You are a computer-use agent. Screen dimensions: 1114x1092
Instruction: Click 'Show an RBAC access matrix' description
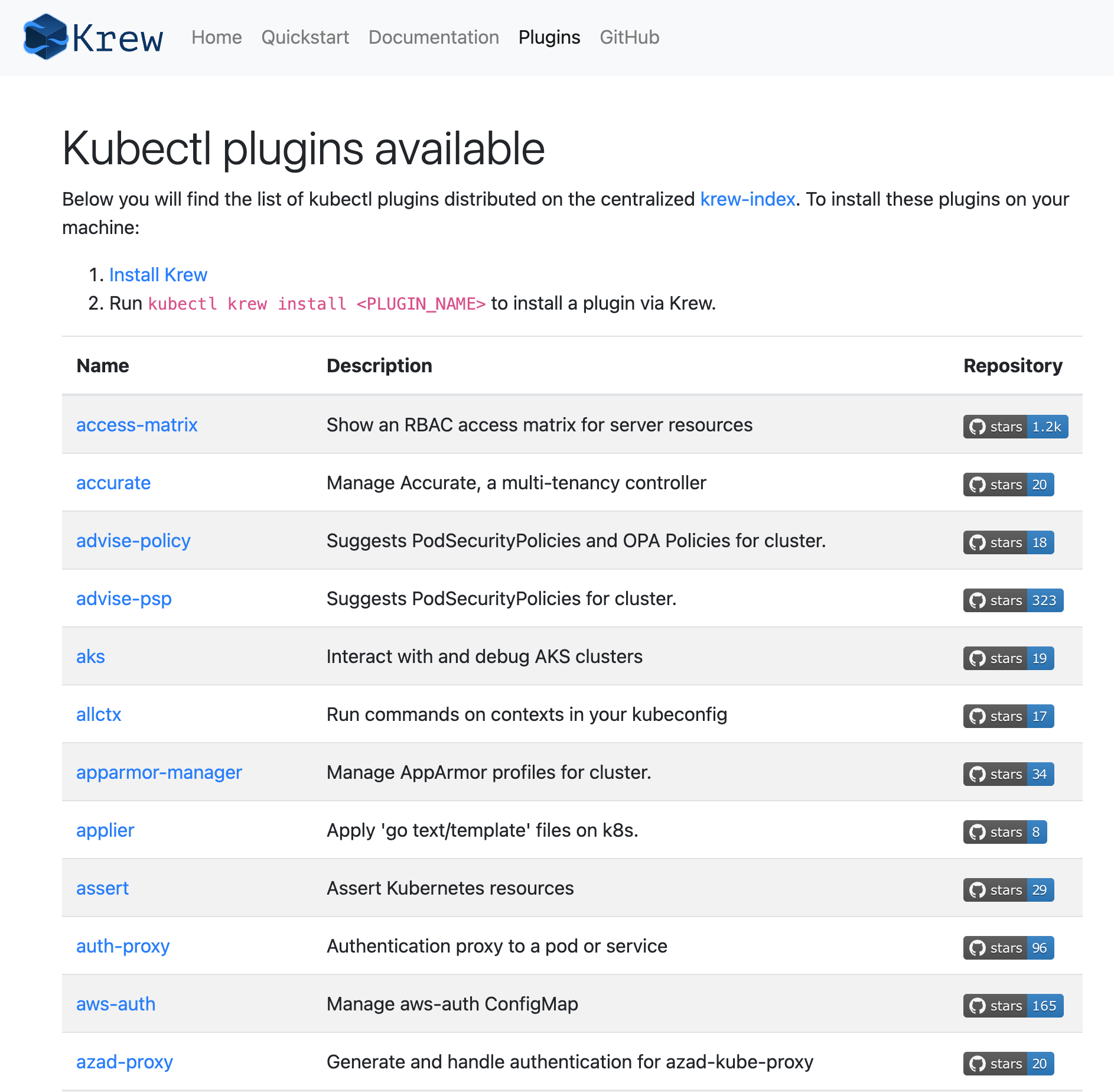pyautogui.click(x=540, y=425)
